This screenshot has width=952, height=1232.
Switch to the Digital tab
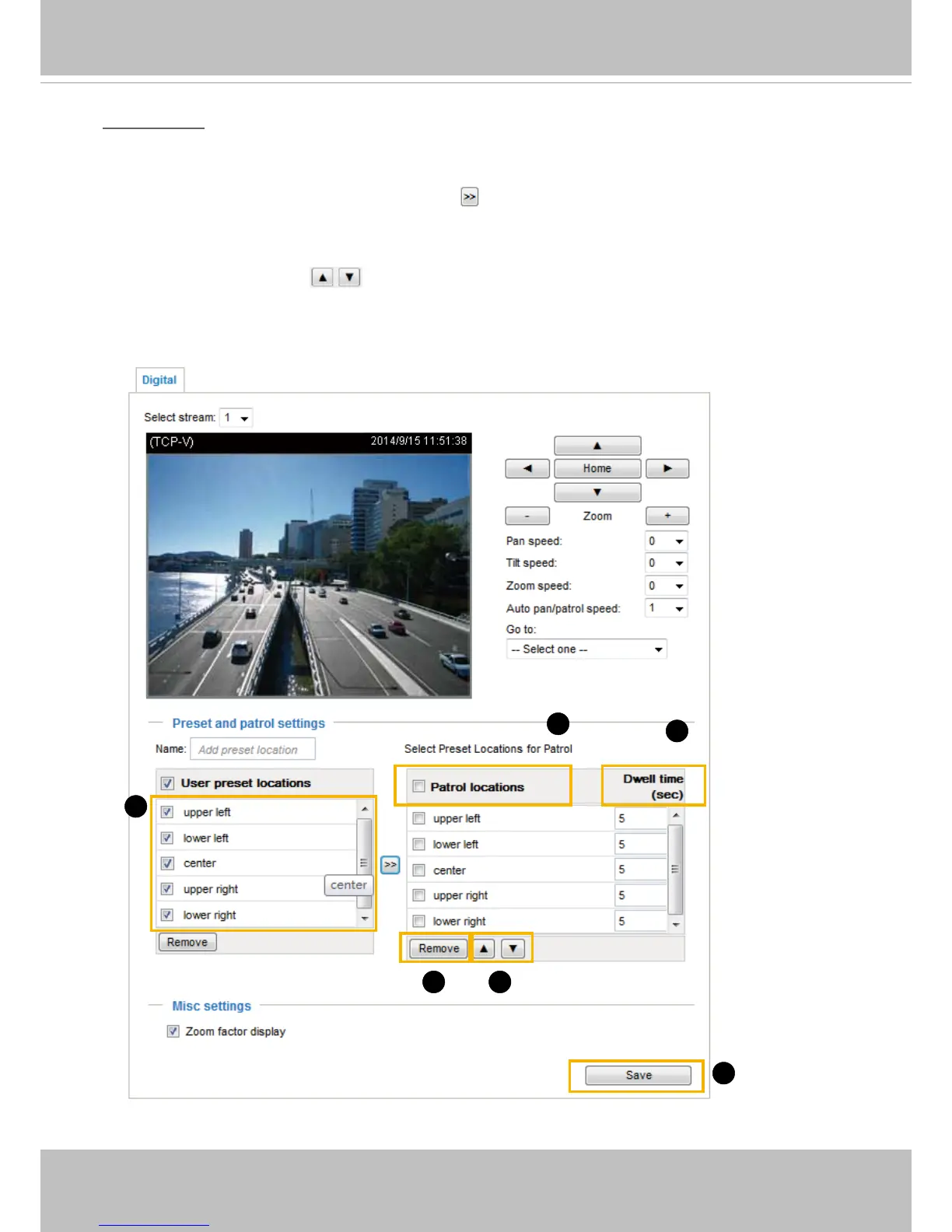[159, 380]
